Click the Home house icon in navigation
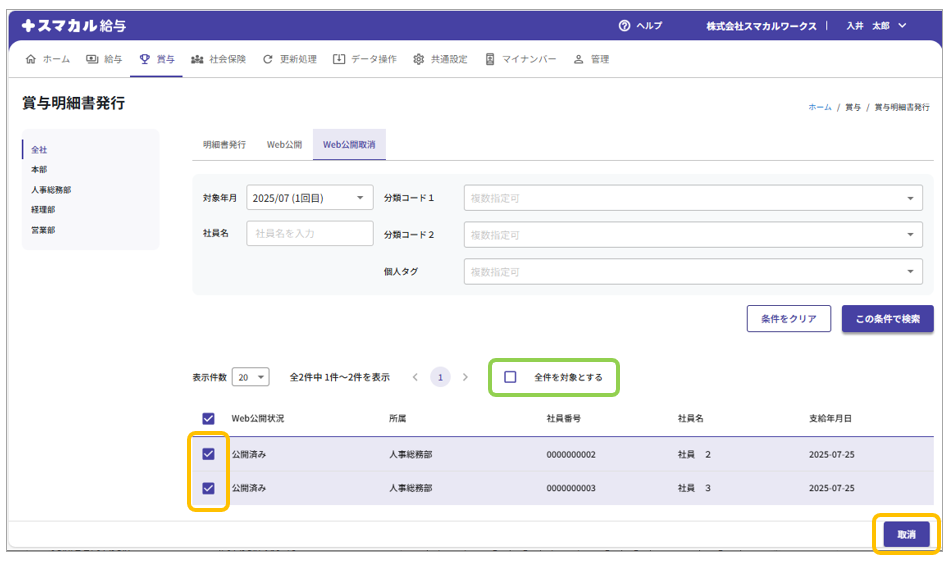The width and height of the screenshot is (950, 561). click(x=30, y=59)
